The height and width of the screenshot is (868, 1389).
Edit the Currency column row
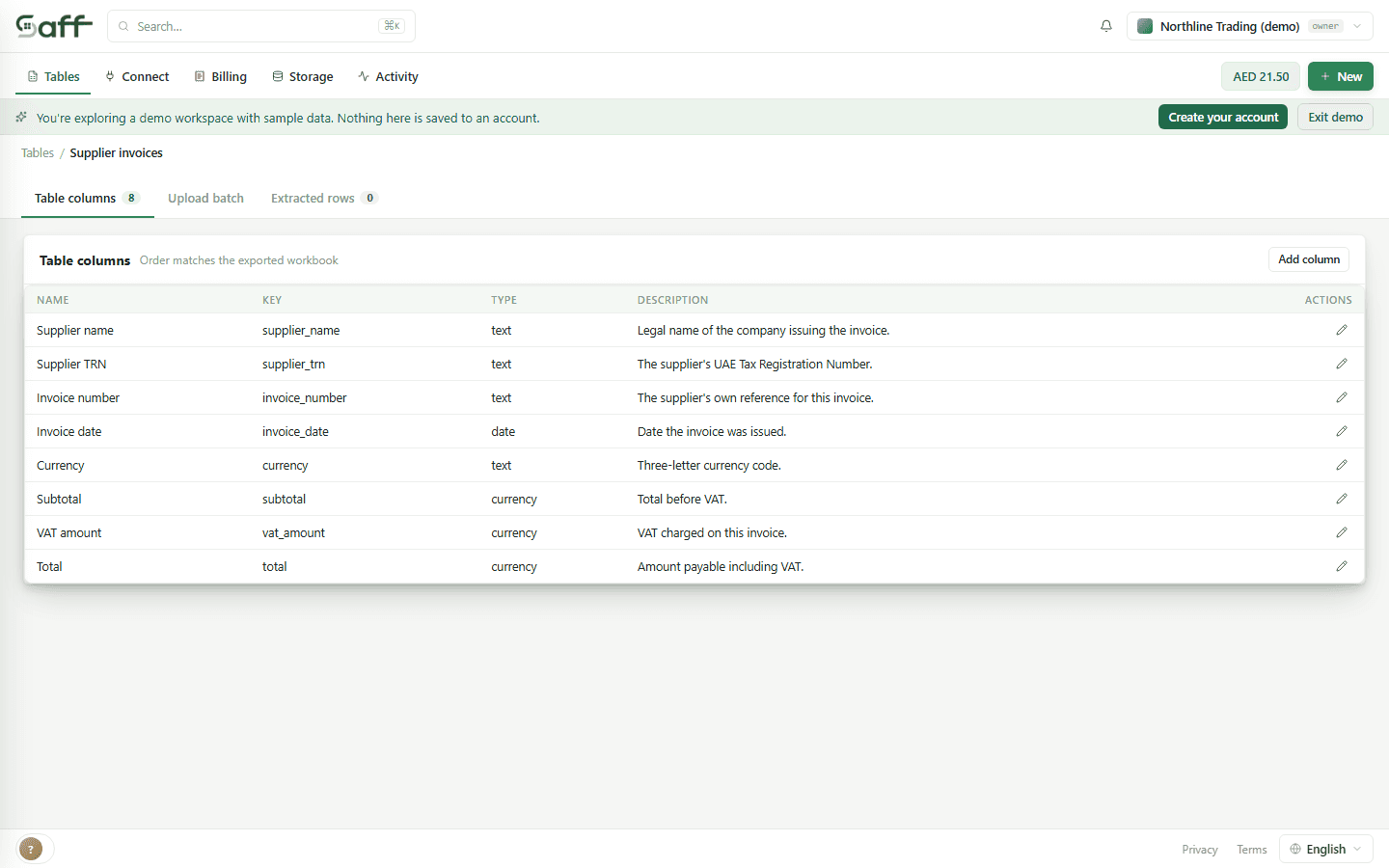(1341, 465)
